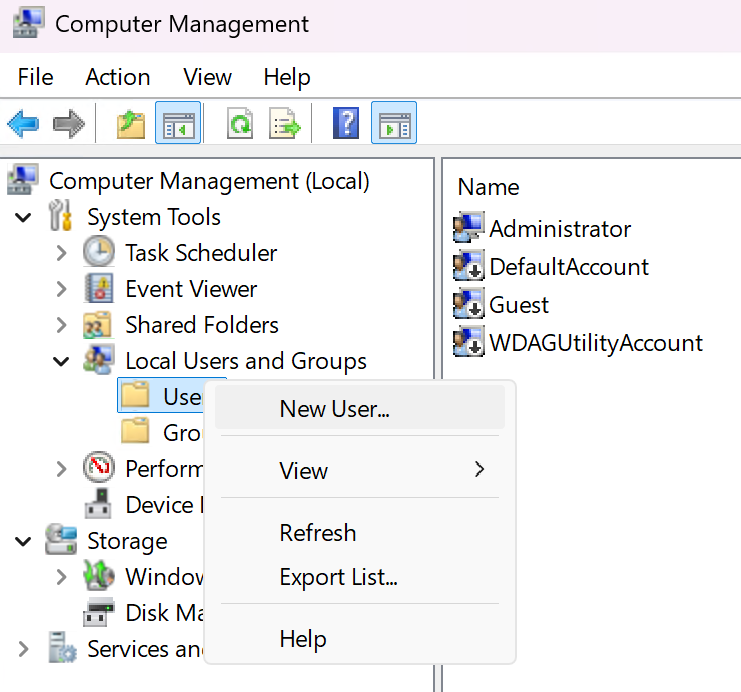The height and width of the screenshot is (692, 741).
Task: Expand the Shared Folders node
Action: (x=61, y=325)
